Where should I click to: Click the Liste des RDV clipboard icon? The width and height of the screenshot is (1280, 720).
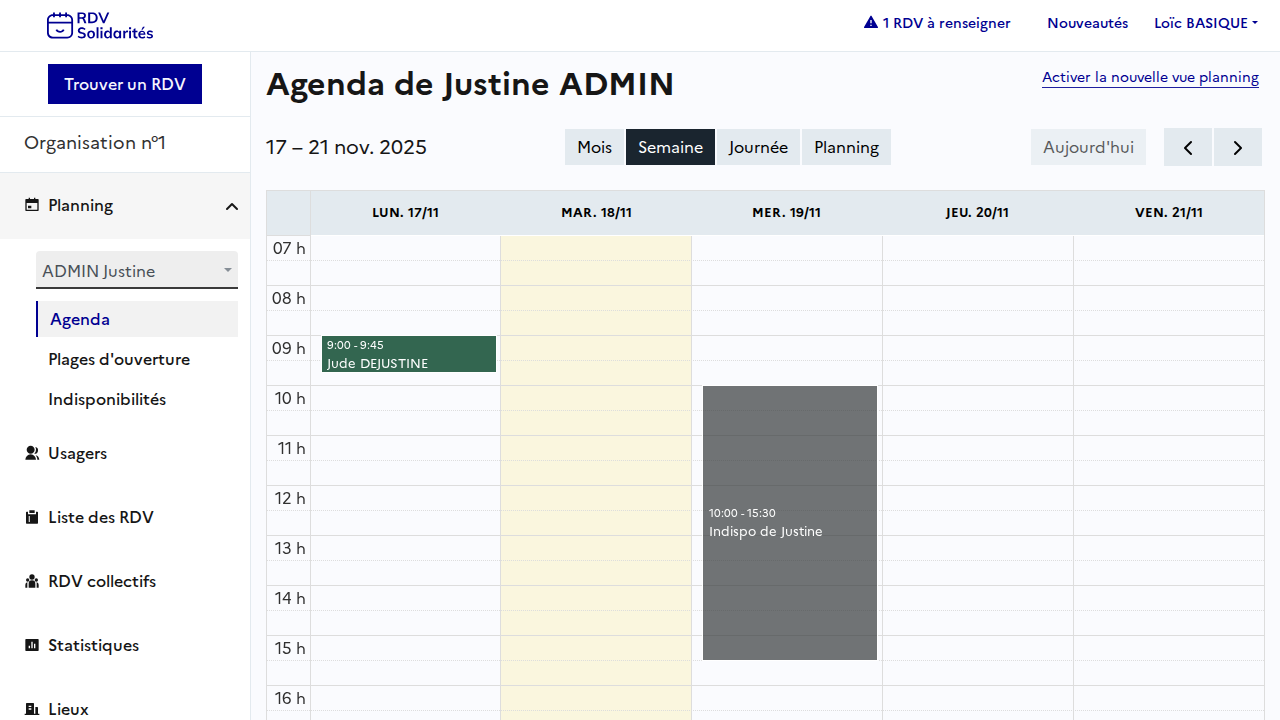coord(32,517)
